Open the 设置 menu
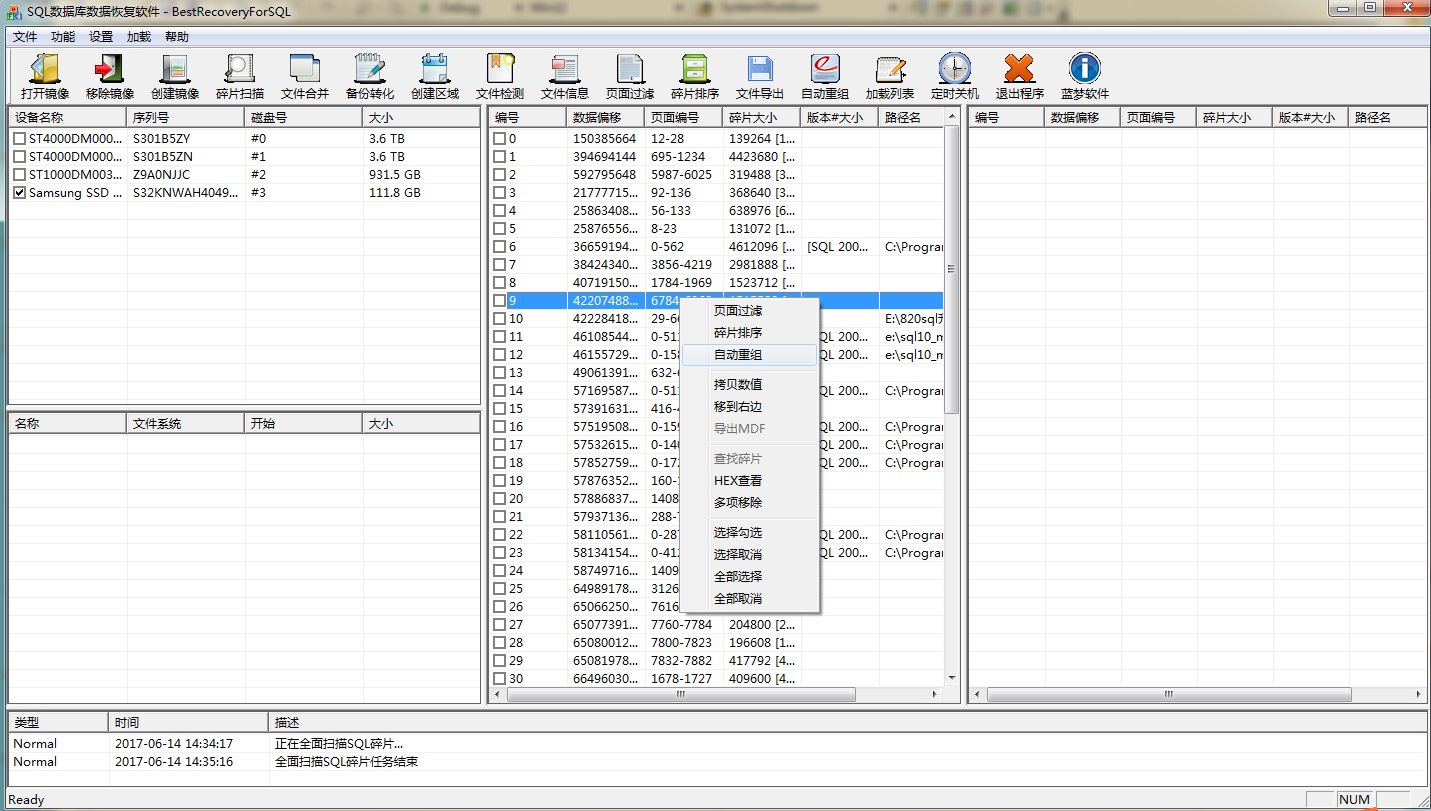The height and width of the screenshot is (811, 1431). point(101,37)
